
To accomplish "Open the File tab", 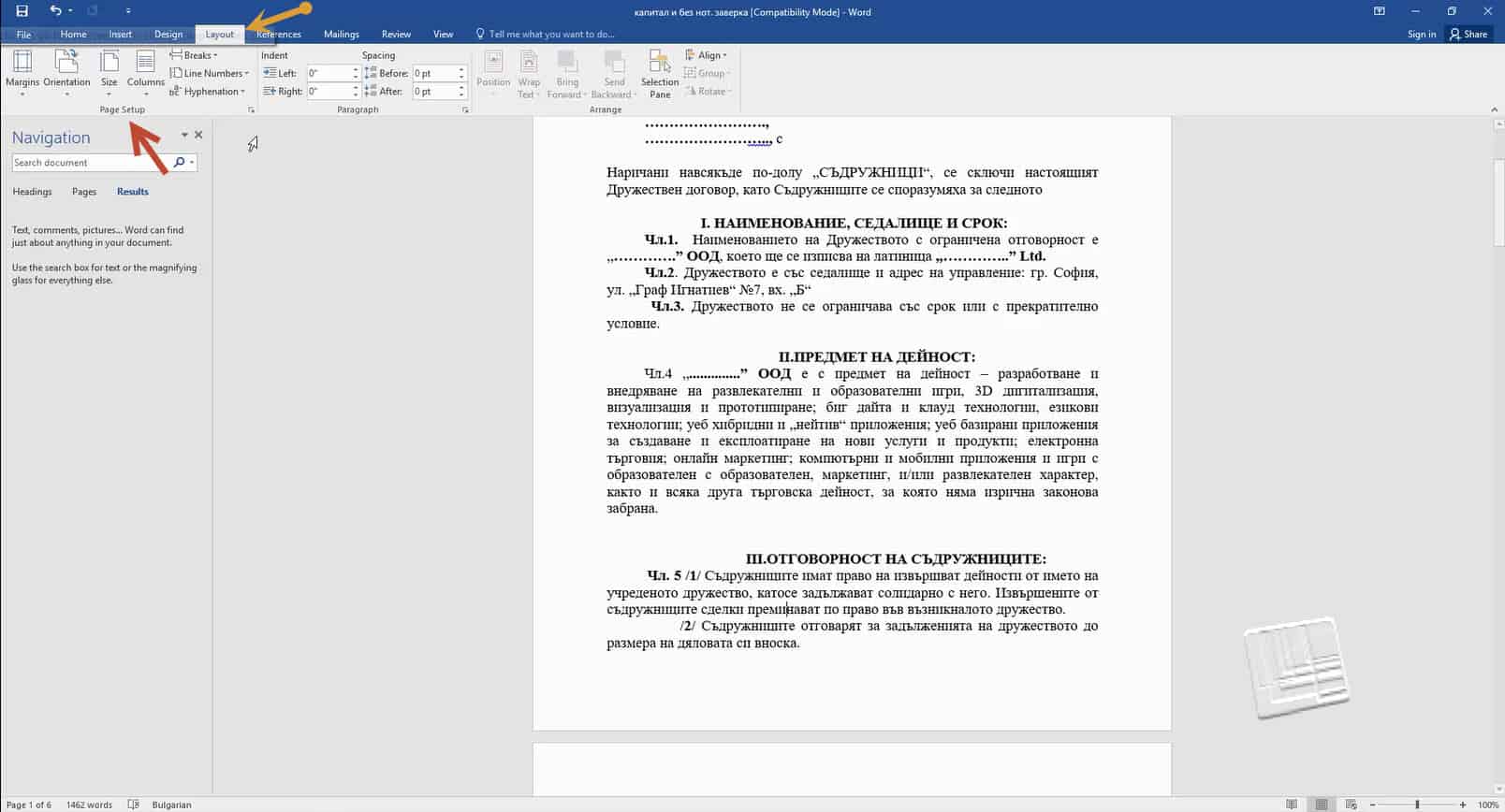I will [x=23, y=35].
